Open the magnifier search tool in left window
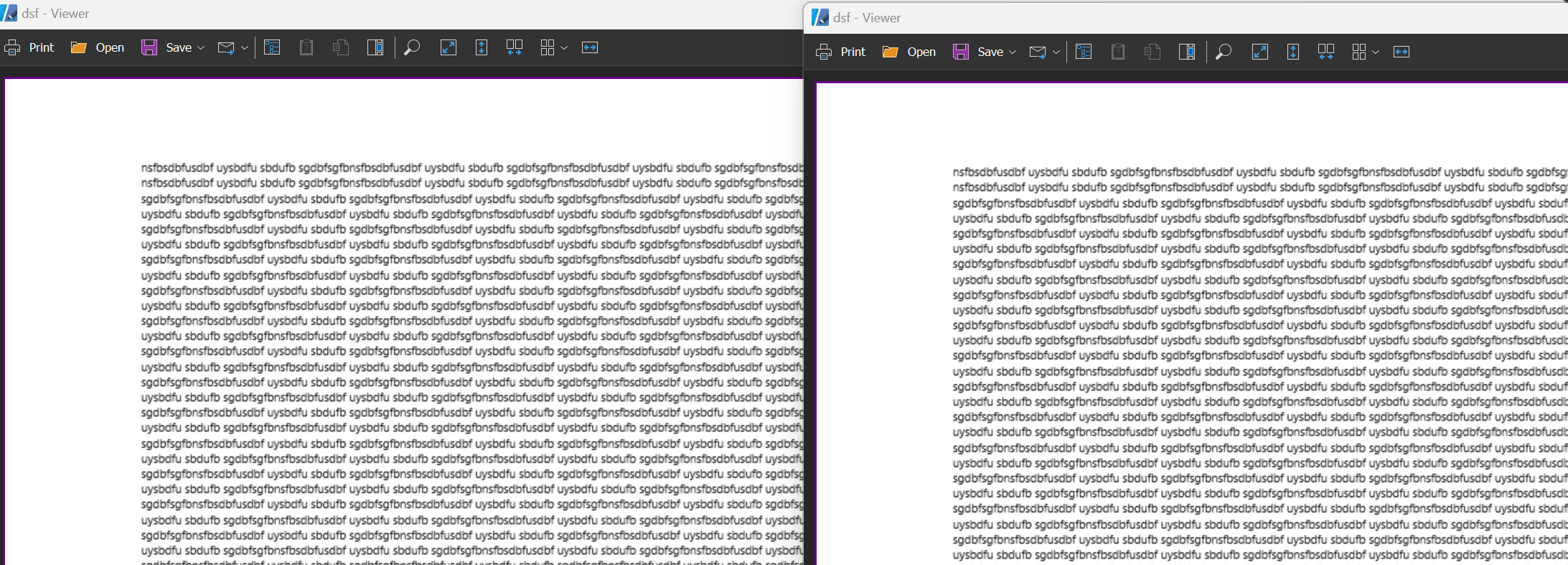The height and width of the screenshot is (565, 1568). click(x=412, y=47)
